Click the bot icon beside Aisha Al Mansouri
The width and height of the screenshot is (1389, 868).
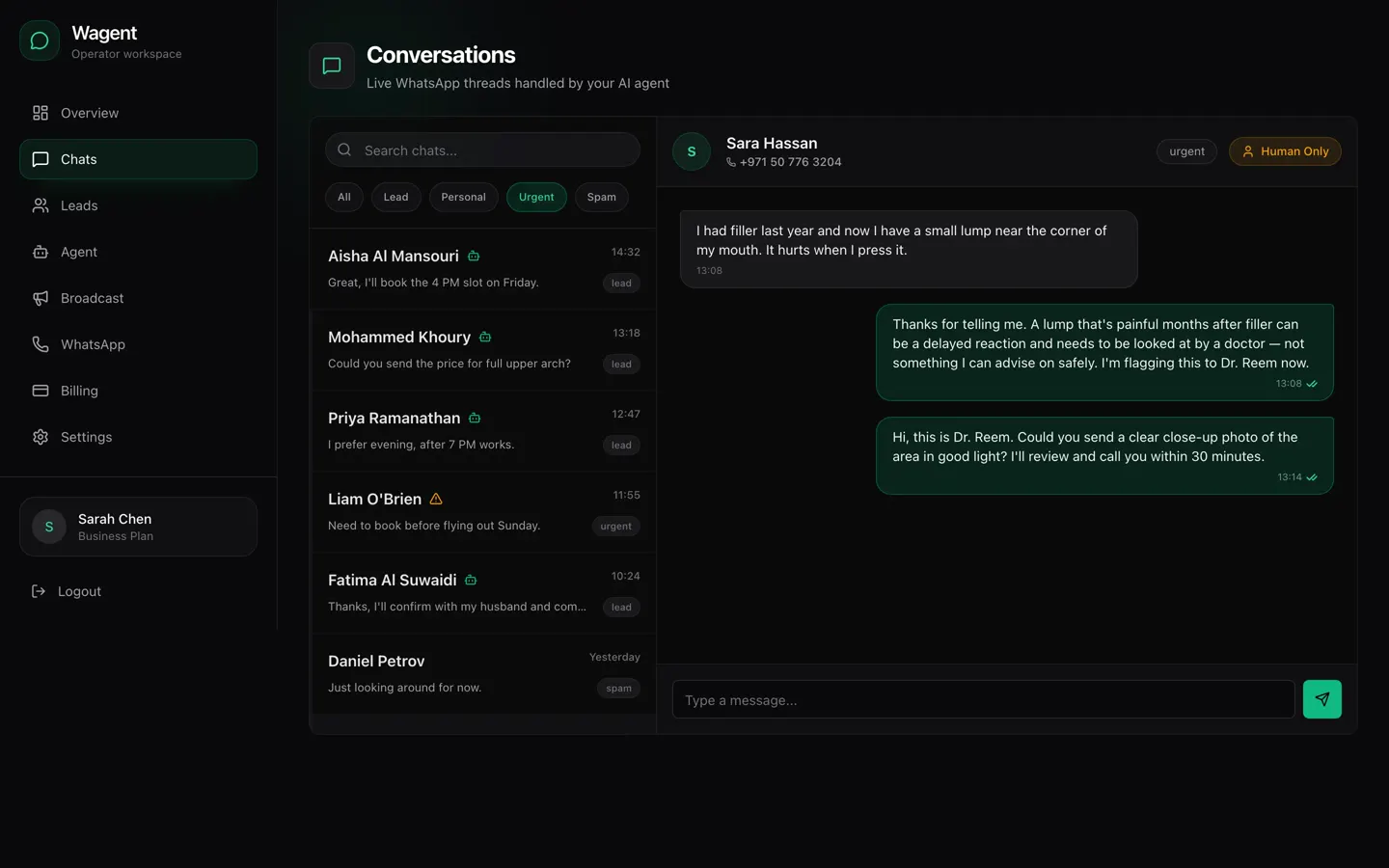click(474, 256)
